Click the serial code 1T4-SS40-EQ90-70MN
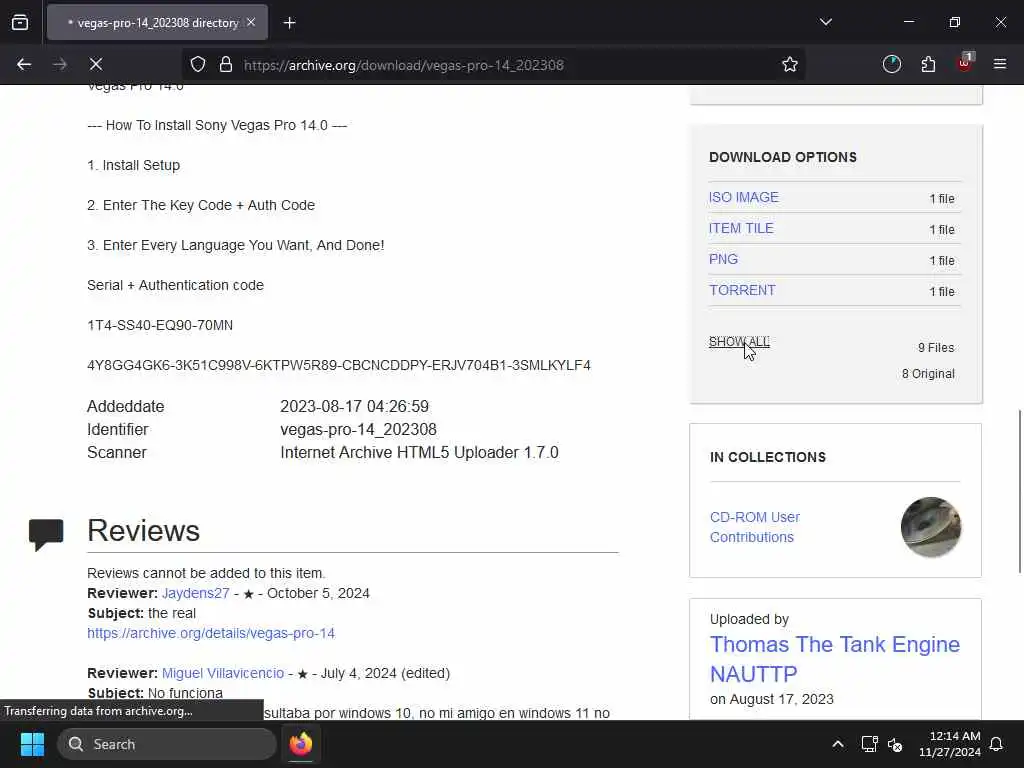Viewport: 1024px width, 768px height. pyautogui.click(x=160, y=325)
